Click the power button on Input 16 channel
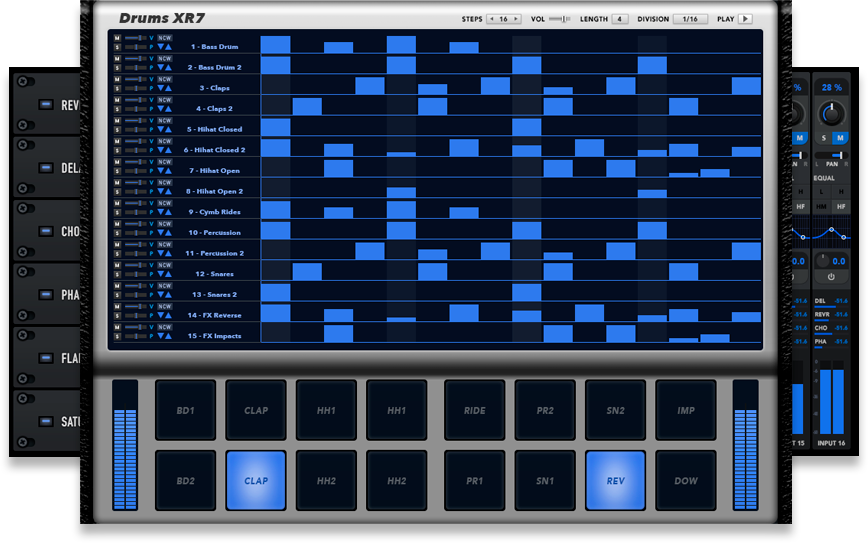This screenshot has width=868, height=543. pyautogui.click(x=831, y=276)
